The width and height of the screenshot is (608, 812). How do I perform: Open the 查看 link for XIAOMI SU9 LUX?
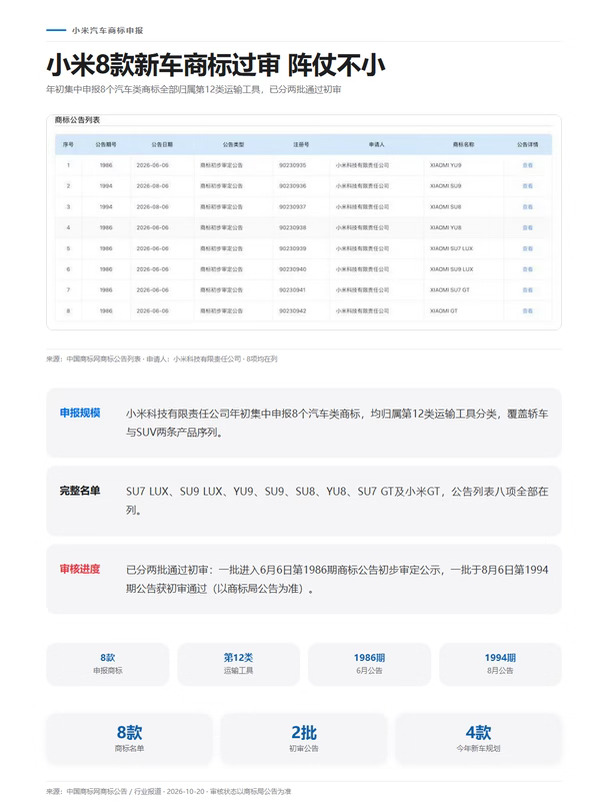click(x=527, y=269)
